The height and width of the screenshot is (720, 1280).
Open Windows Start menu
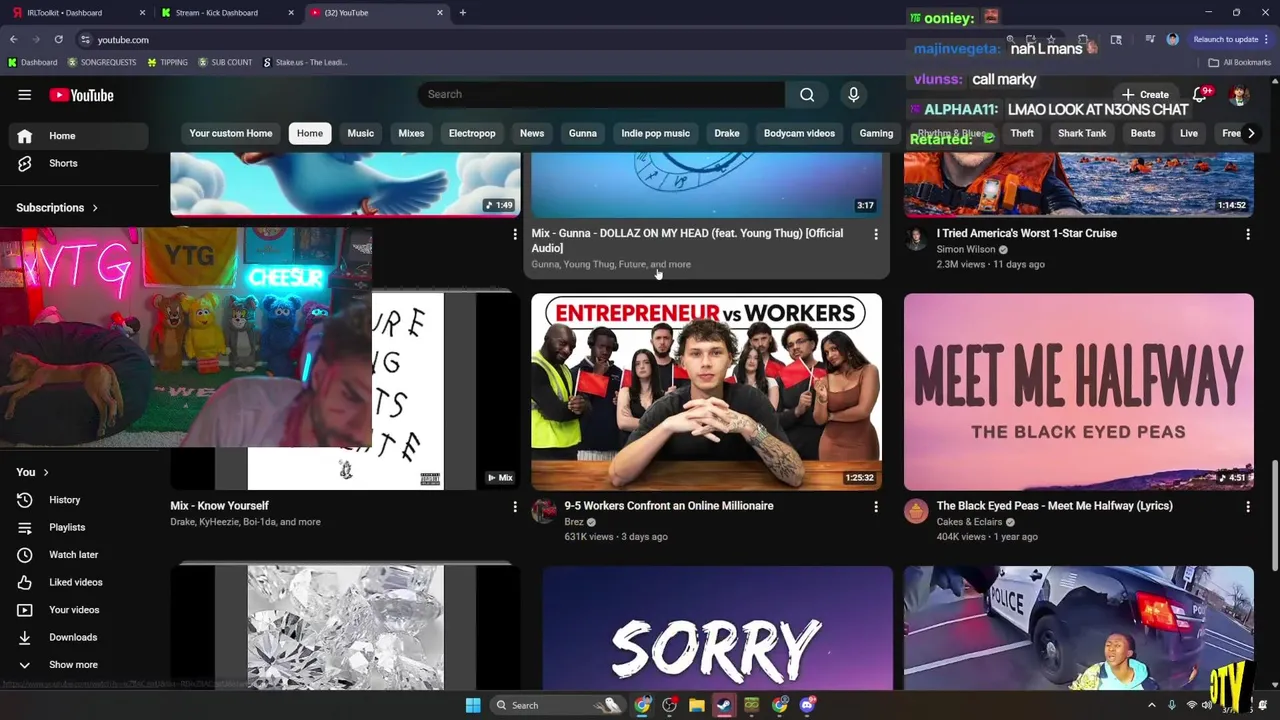click(473, 705)
